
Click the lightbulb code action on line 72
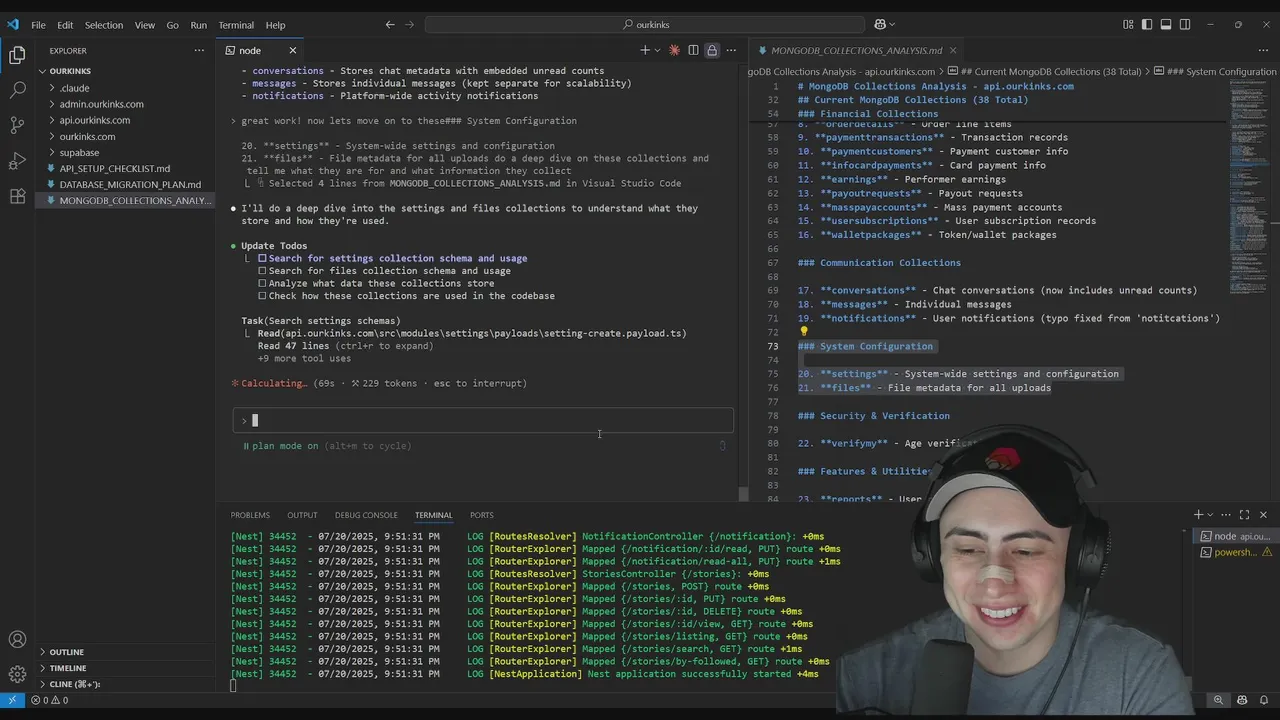pos(803,331)
